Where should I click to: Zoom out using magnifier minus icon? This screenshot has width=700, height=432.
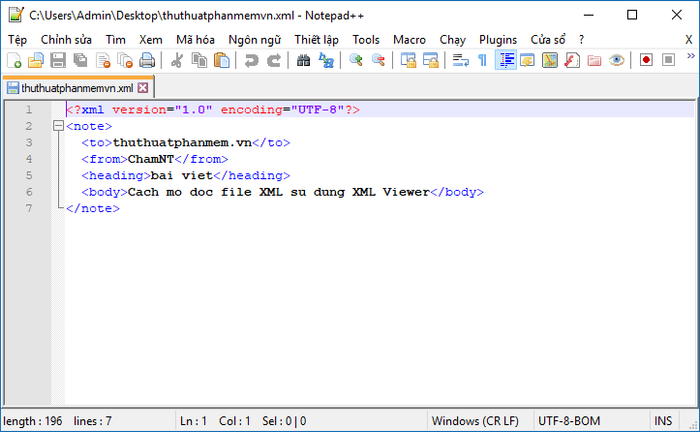coord(378,60)
